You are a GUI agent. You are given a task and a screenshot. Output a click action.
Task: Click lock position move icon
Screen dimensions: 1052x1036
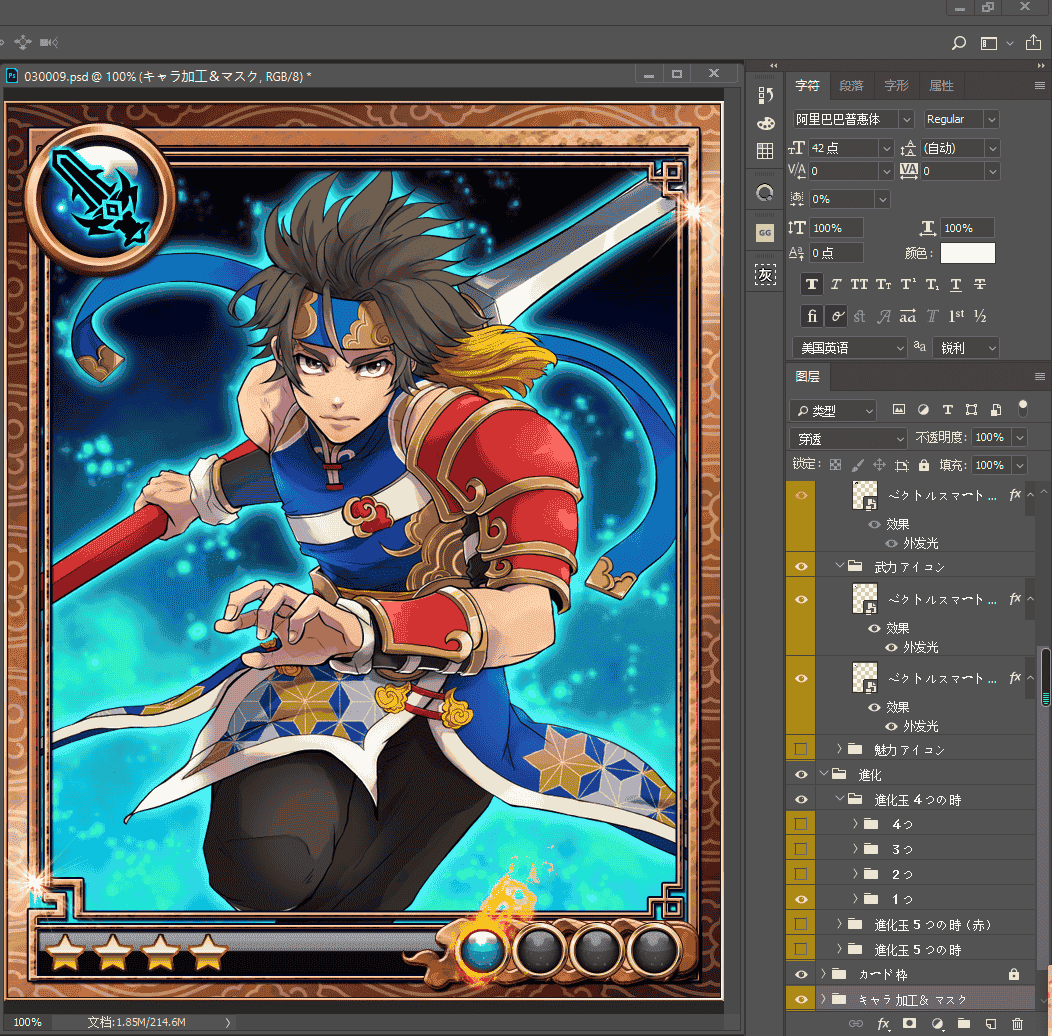(x=879, y=465)
